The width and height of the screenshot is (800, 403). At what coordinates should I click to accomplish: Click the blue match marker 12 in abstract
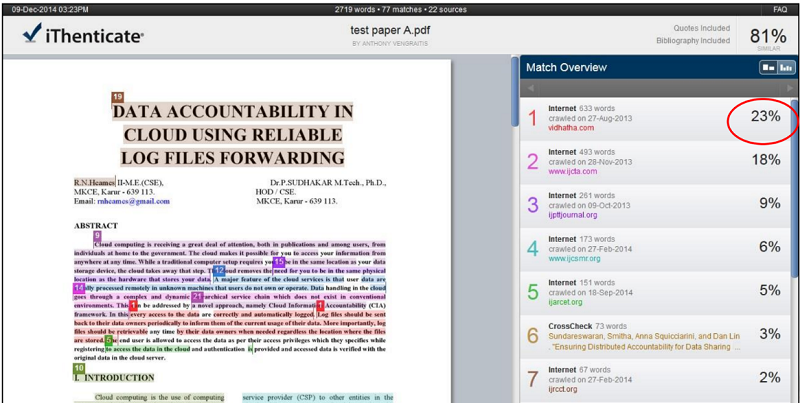219,270
